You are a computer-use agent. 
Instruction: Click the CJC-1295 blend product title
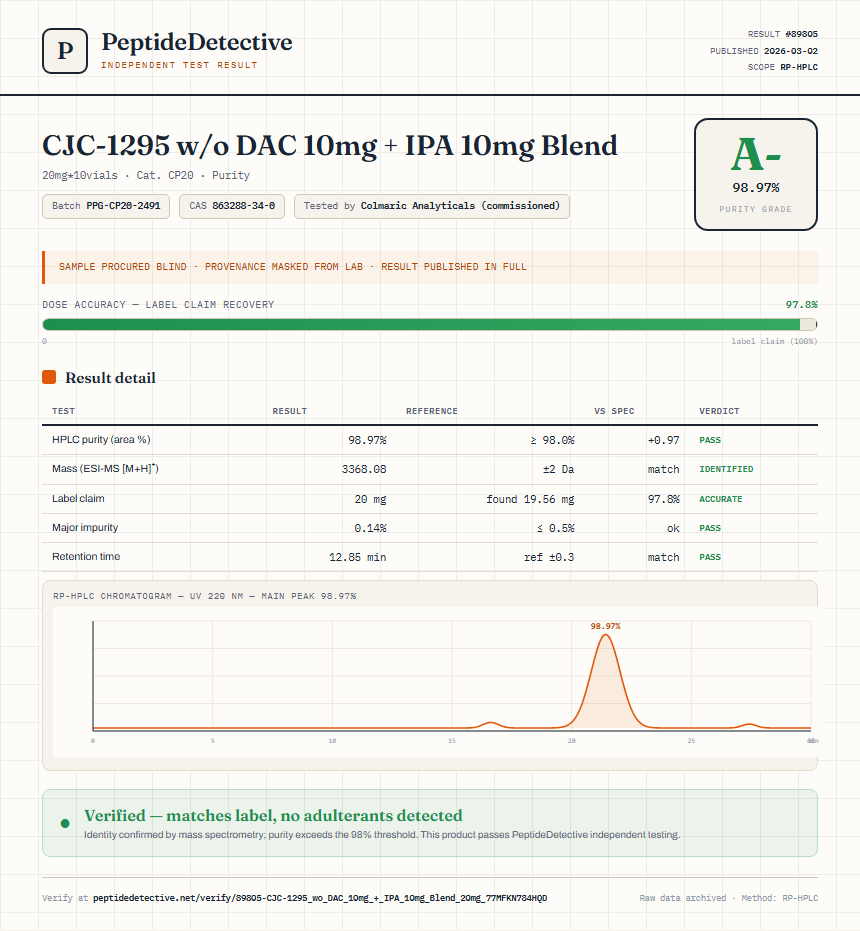[x=330, y=146]
